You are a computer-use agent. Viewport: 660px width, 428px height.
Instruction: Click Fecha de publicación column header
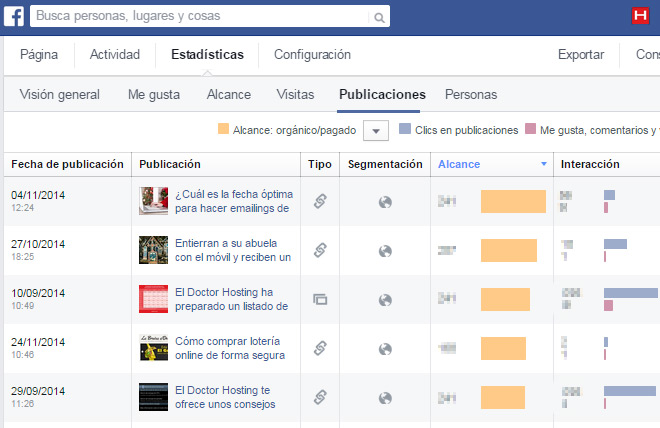coord(67,164)
